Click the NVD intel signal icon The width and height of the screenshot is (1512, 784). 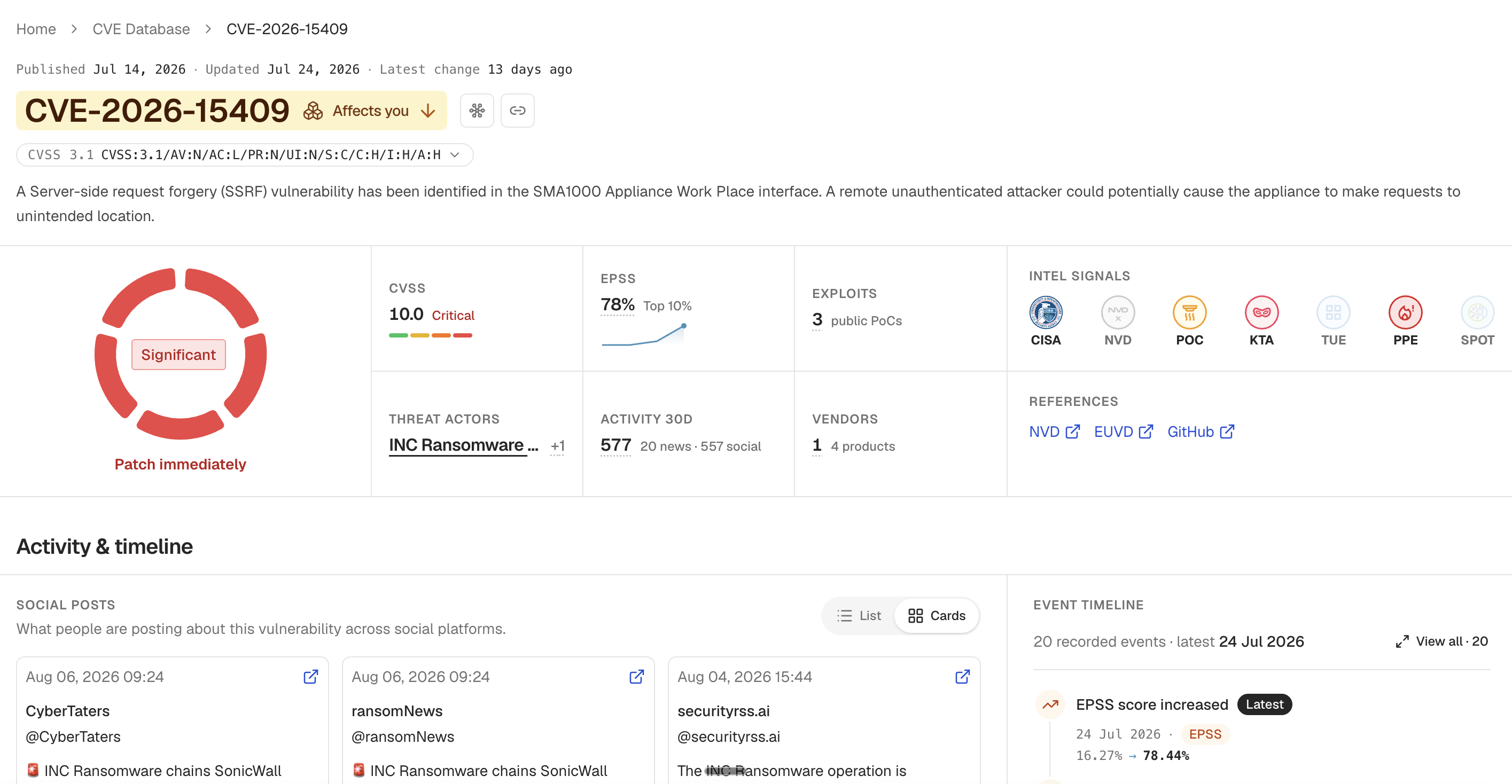1118,312
